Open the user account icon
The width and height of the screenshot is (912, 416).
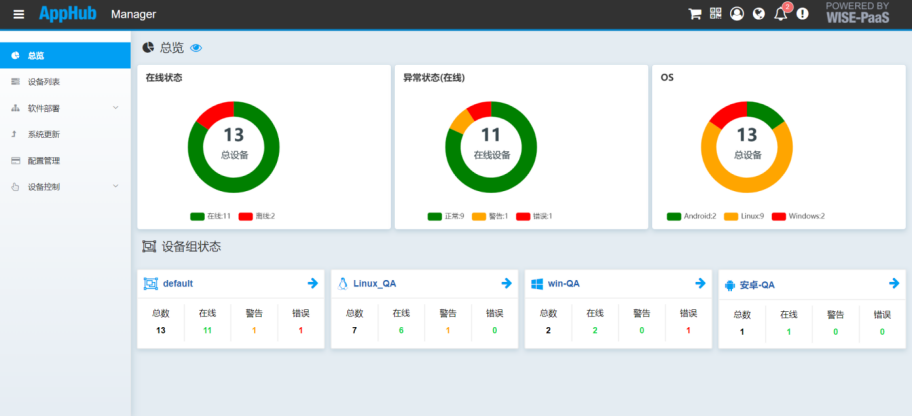pos(737,13)
